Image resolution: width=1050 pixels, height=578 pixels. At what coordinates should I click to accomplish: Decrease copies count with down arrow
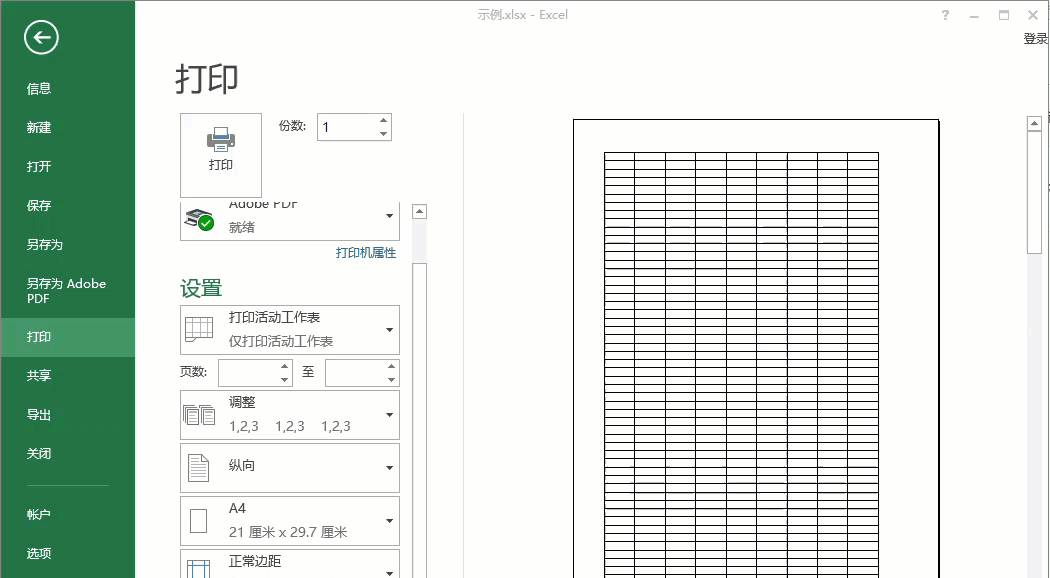coord(383,134)
